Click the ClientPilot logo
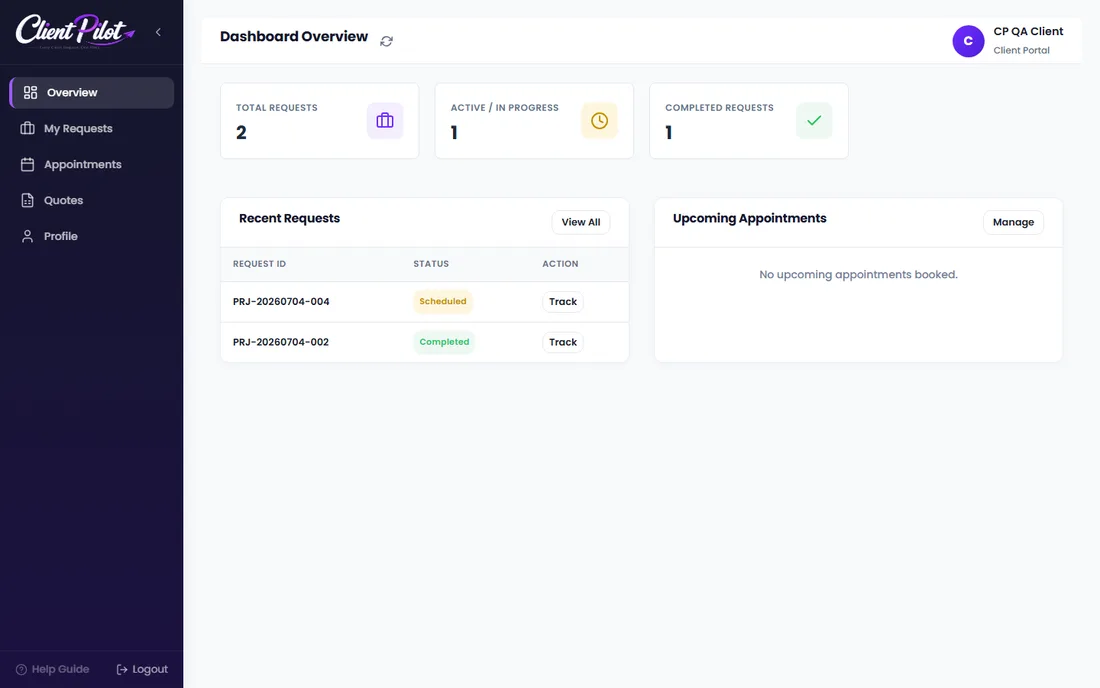Image resolution: width=1100 pixels, height=688 pixels. [x=74, y=32]
